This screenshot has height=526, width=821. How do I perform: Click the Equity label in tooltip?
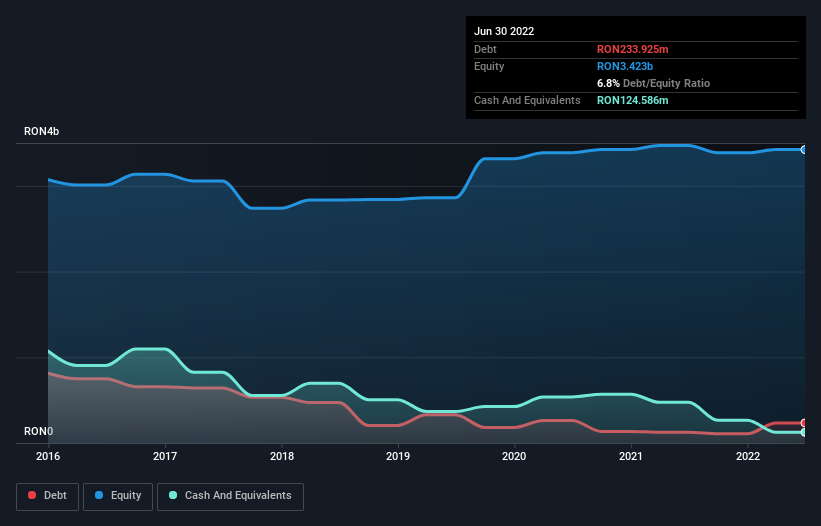(x=489, y=66)
